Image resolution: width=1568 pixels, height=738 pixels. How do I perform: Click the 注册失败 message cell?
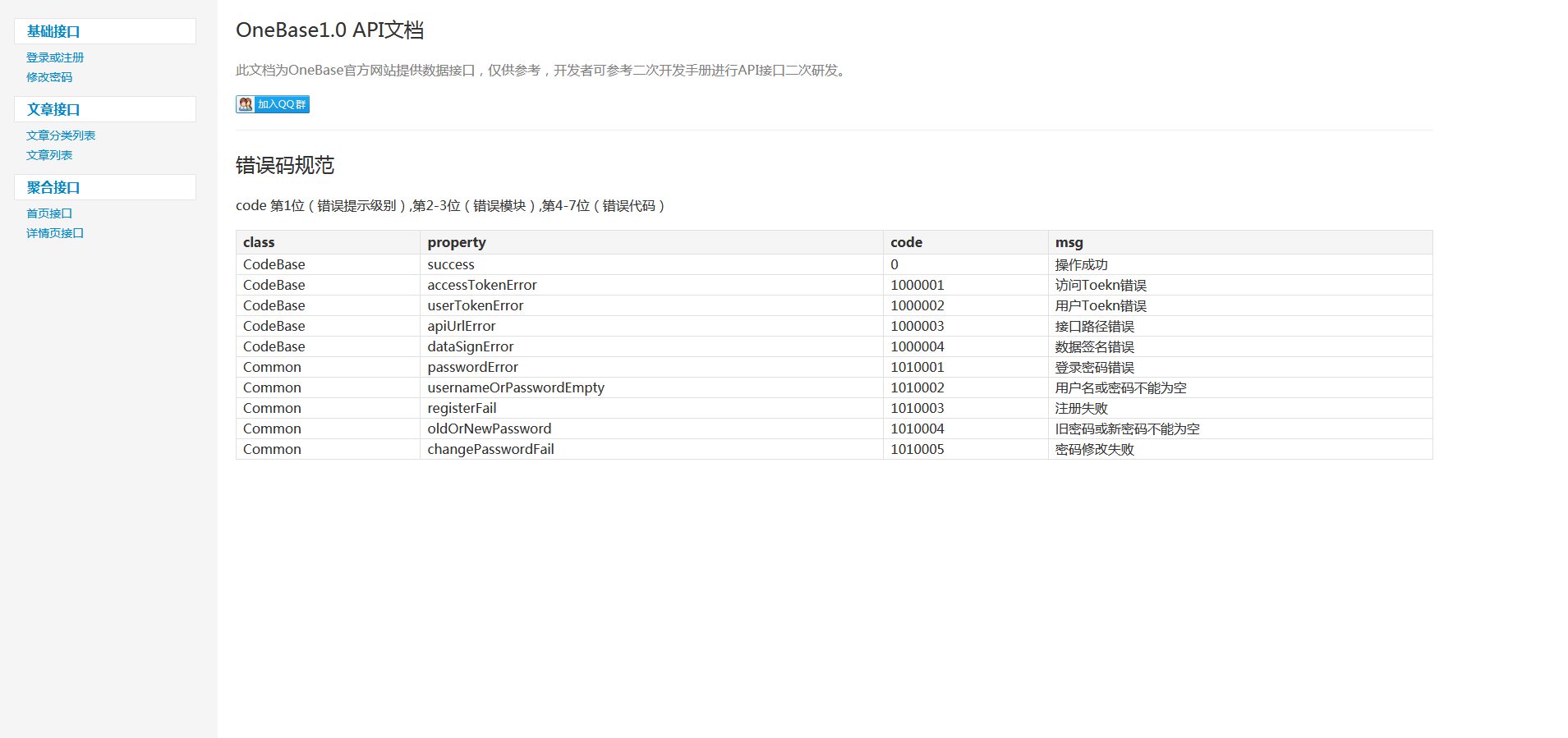[1240, 408]
